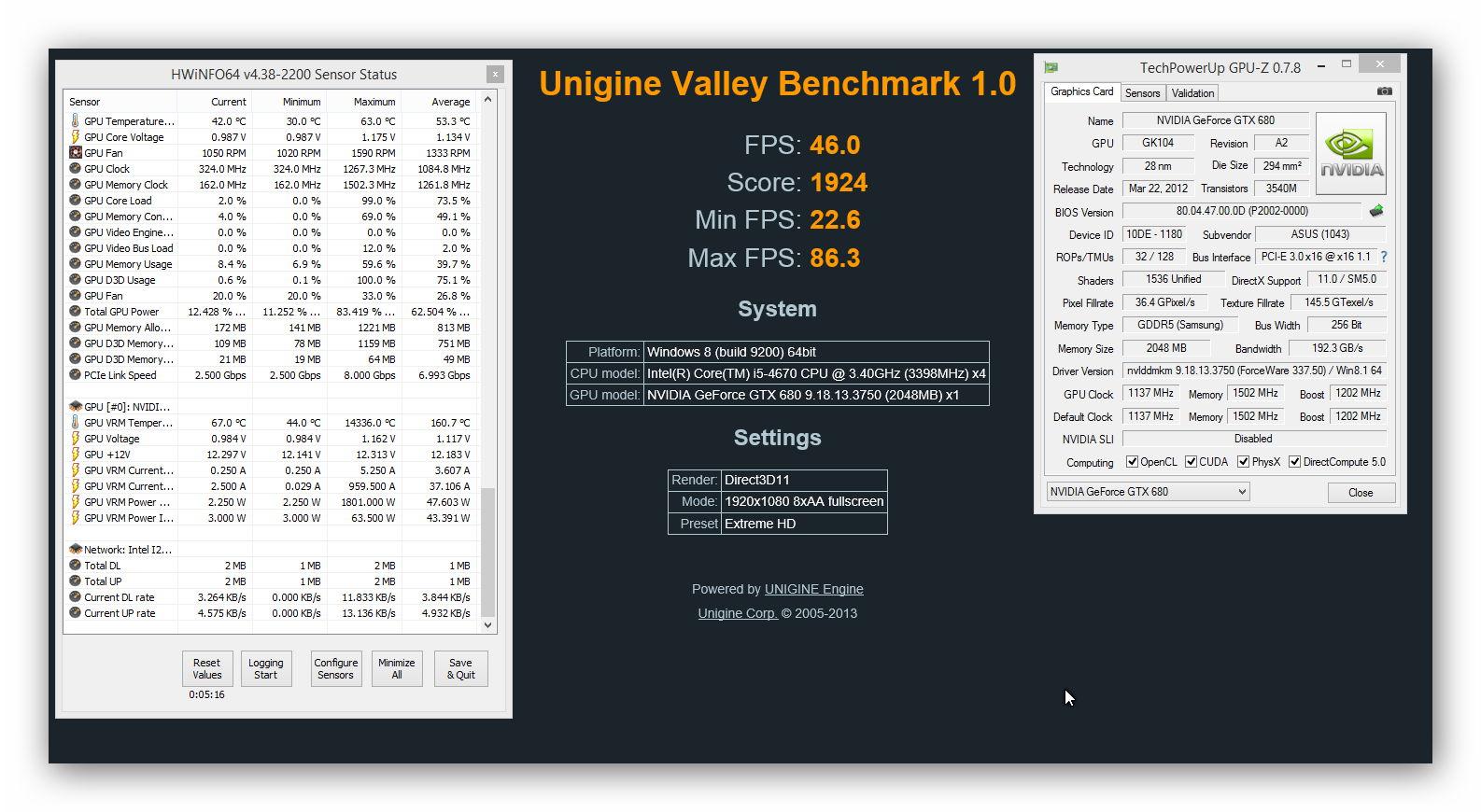
Task: Click lightning icon of GPU +12V row
Action: (75, 455)
